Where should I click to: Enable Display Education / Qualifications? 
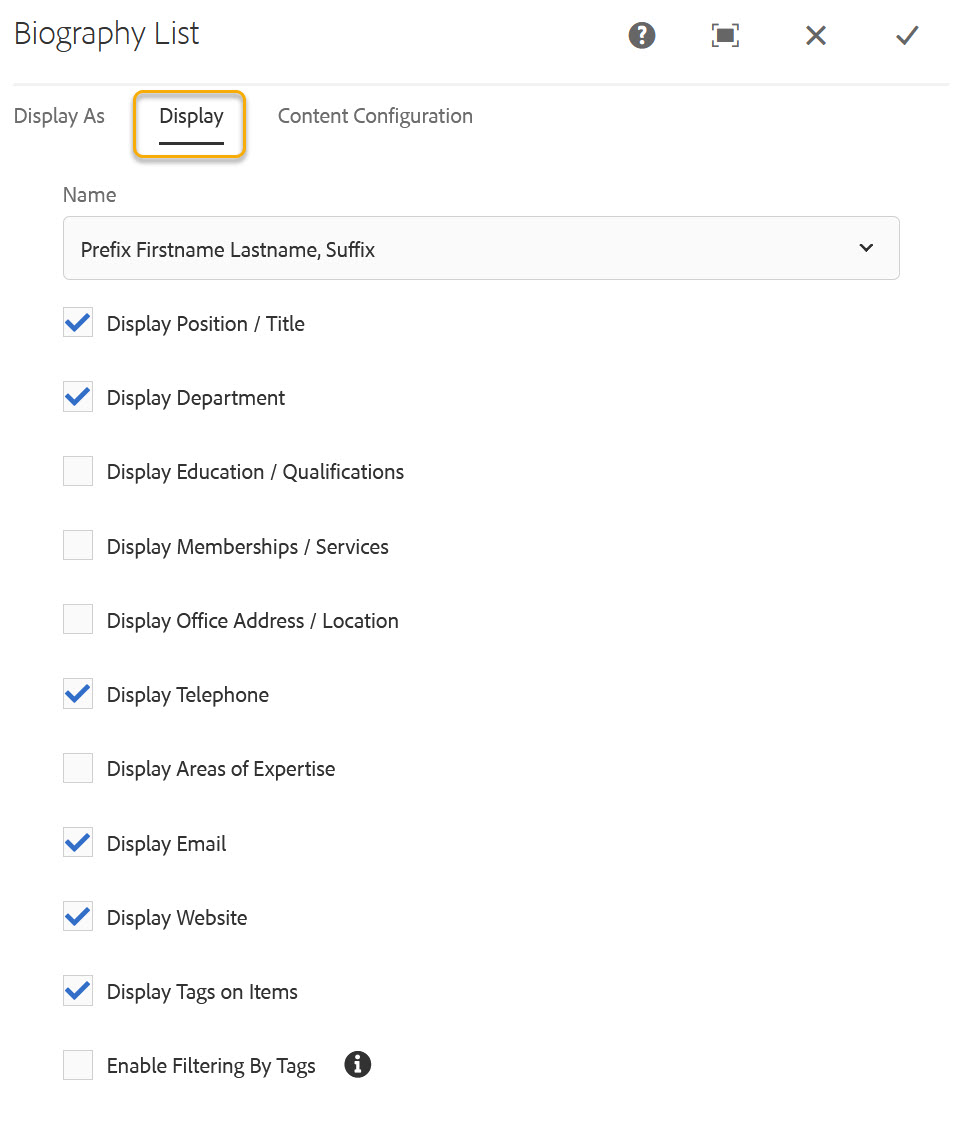[78, 471]
